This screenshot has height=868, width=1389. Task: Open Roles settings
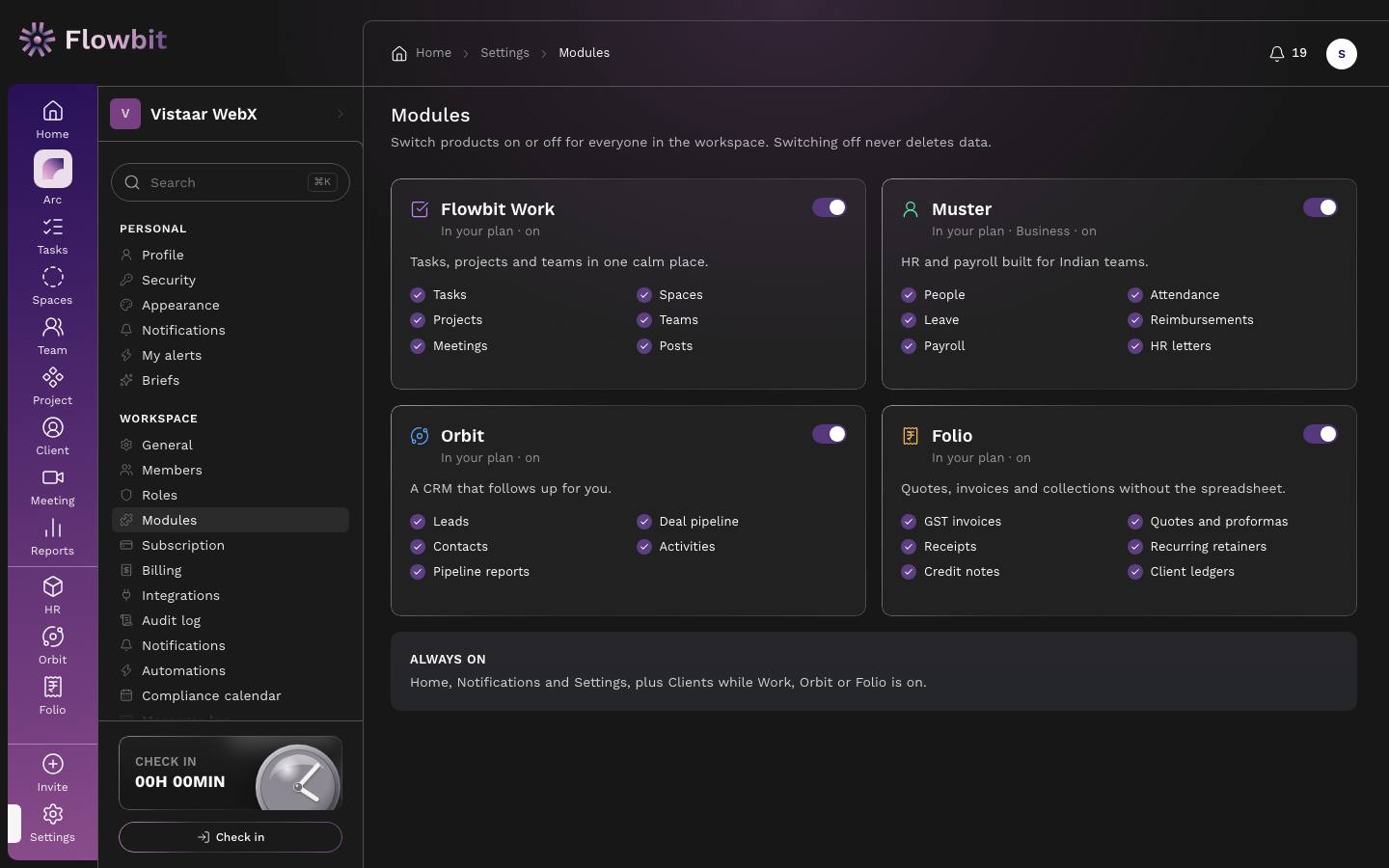(231, 495)
